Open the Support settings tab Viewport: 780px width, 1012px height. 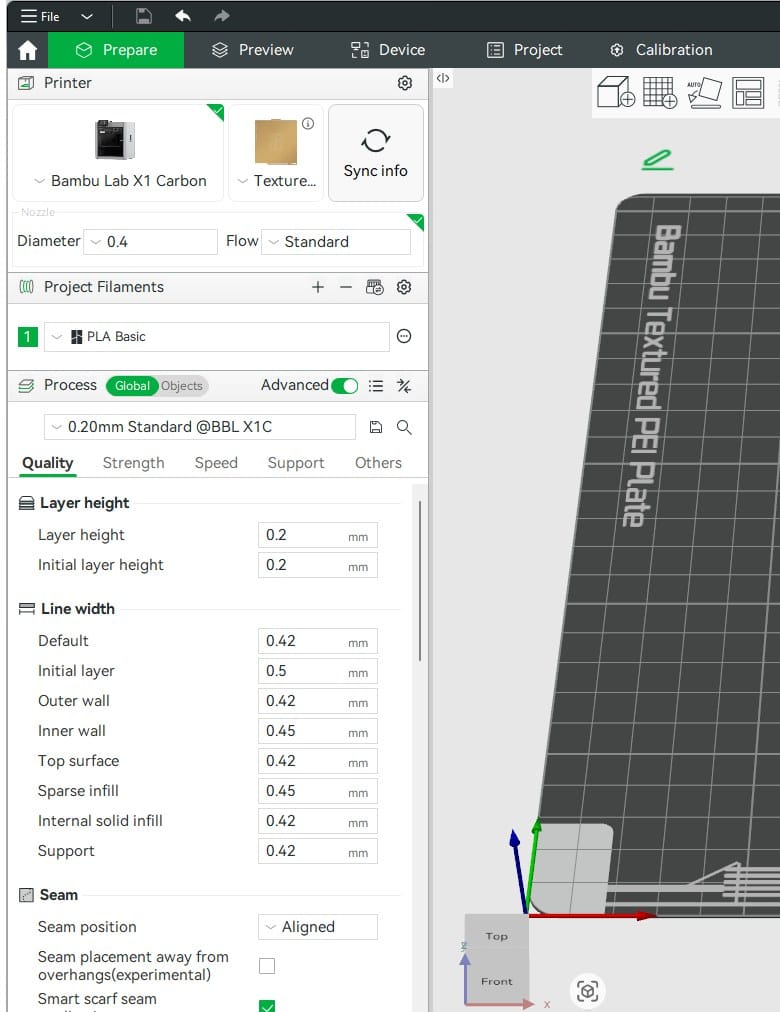click(296, 463)
